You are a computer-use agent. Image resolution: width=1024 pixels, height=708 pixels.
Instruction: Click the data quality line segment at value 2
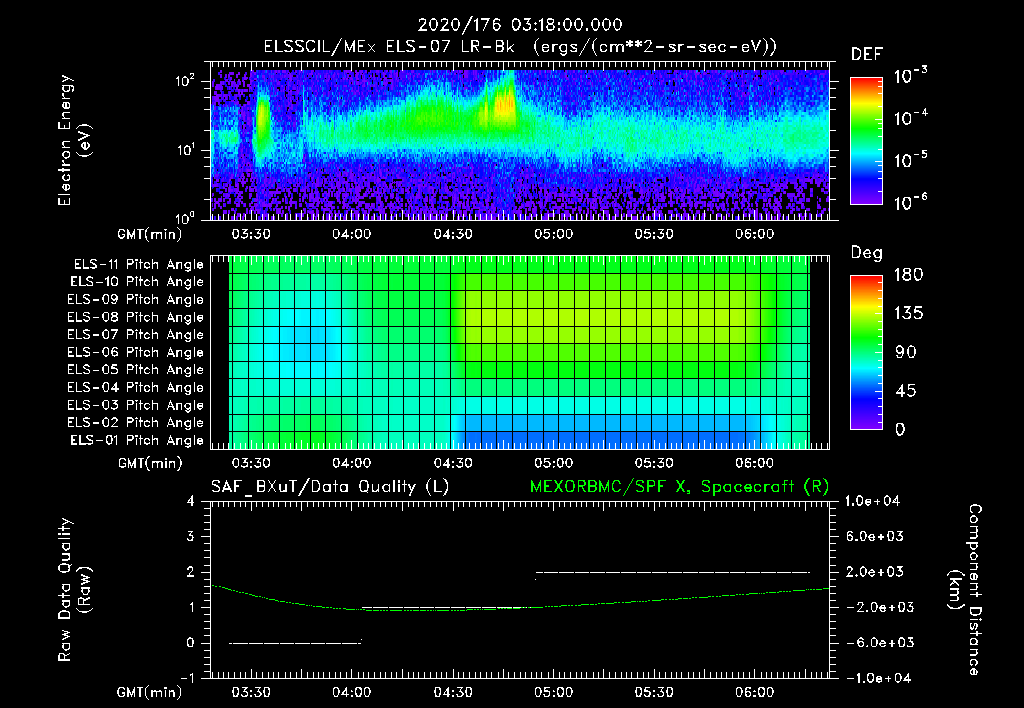[x=673, y=572]
